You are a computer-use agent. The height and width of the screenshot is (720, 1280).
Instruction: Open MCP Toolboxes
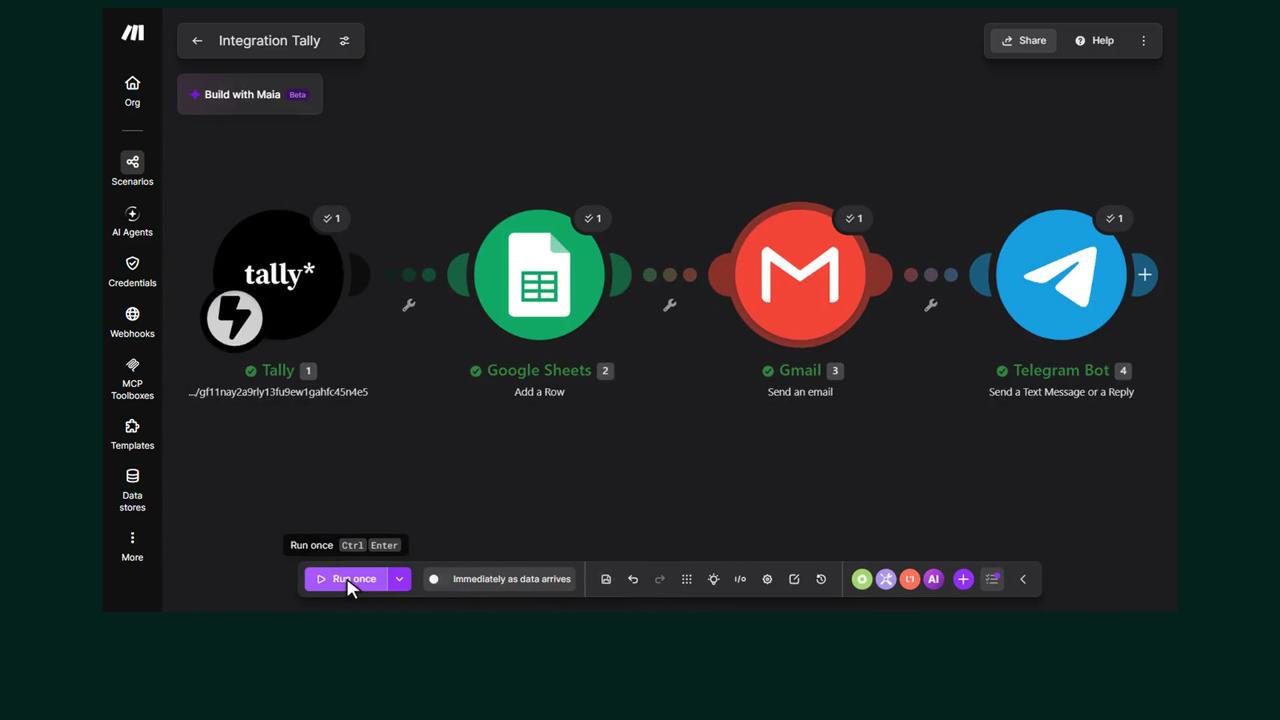pos(132,378)
